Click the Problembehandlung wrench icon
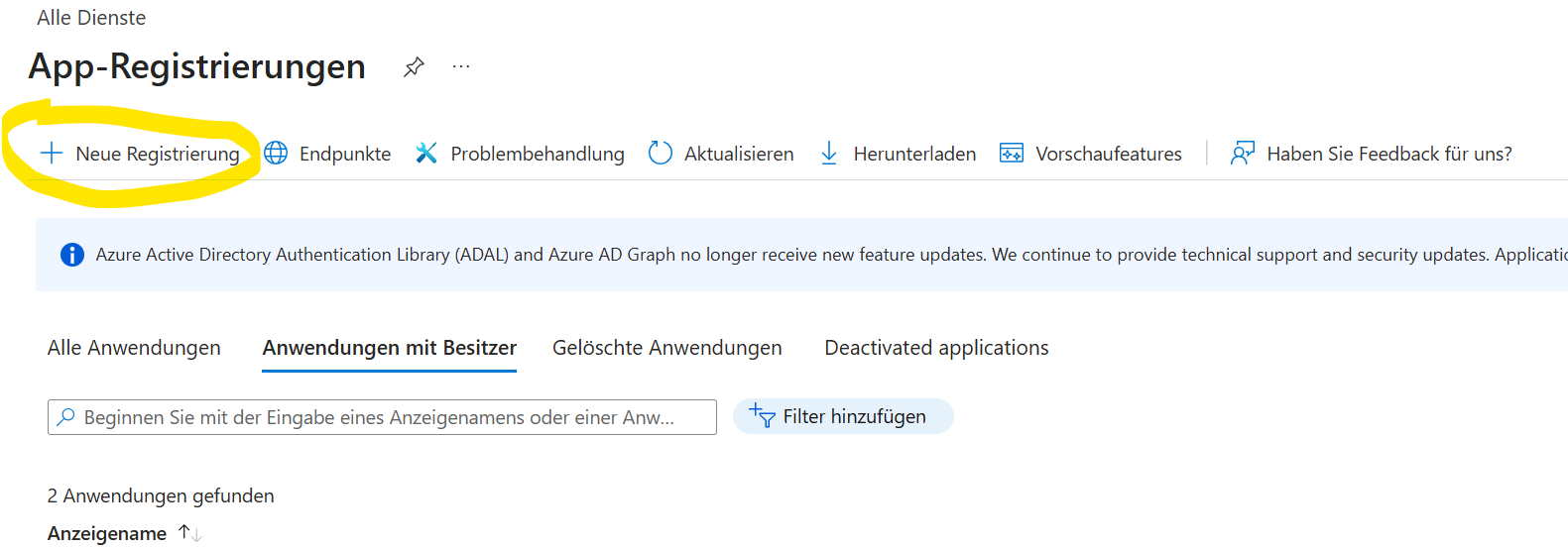 426,154
